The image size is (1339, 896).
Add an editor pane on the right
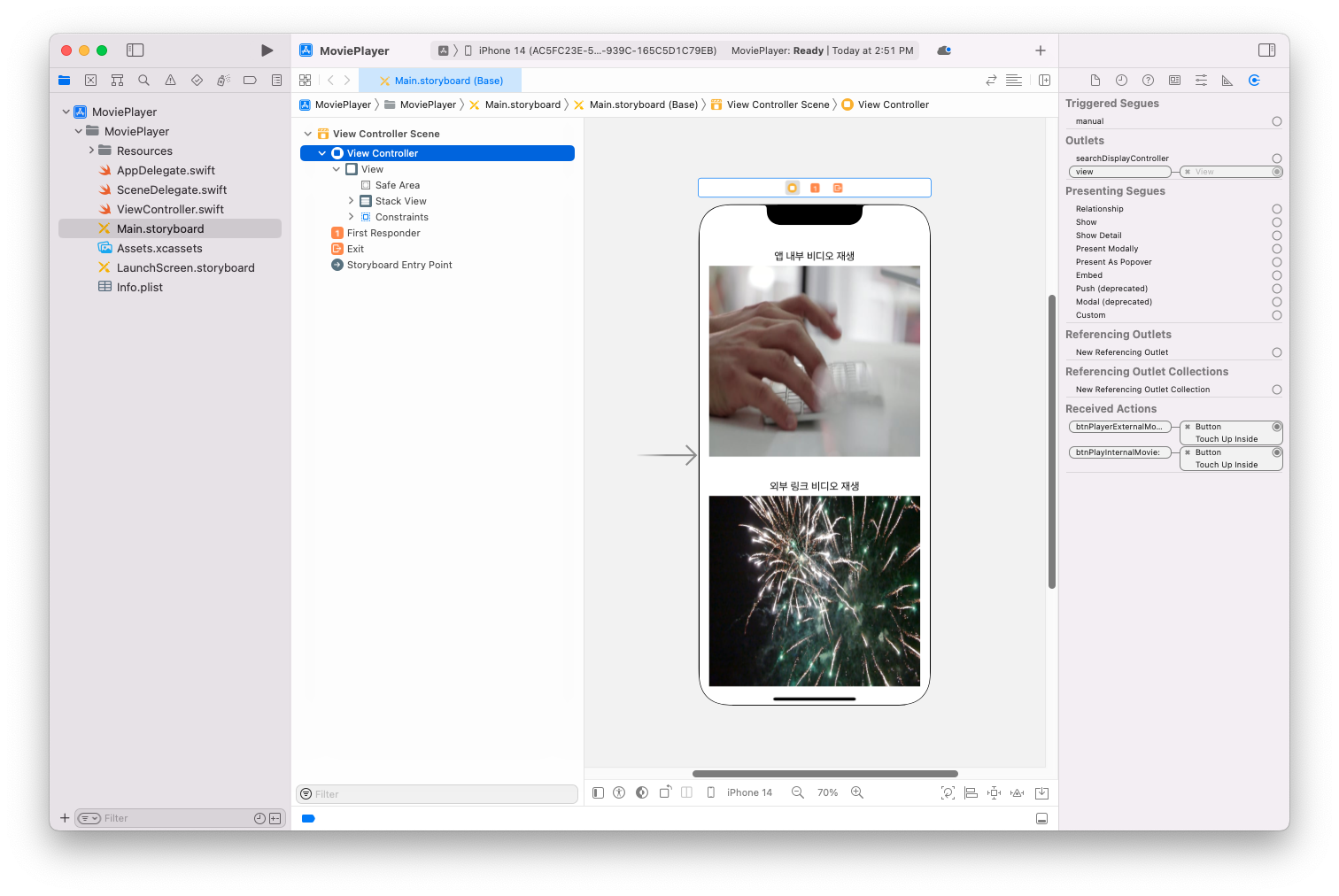(1045, 81)
